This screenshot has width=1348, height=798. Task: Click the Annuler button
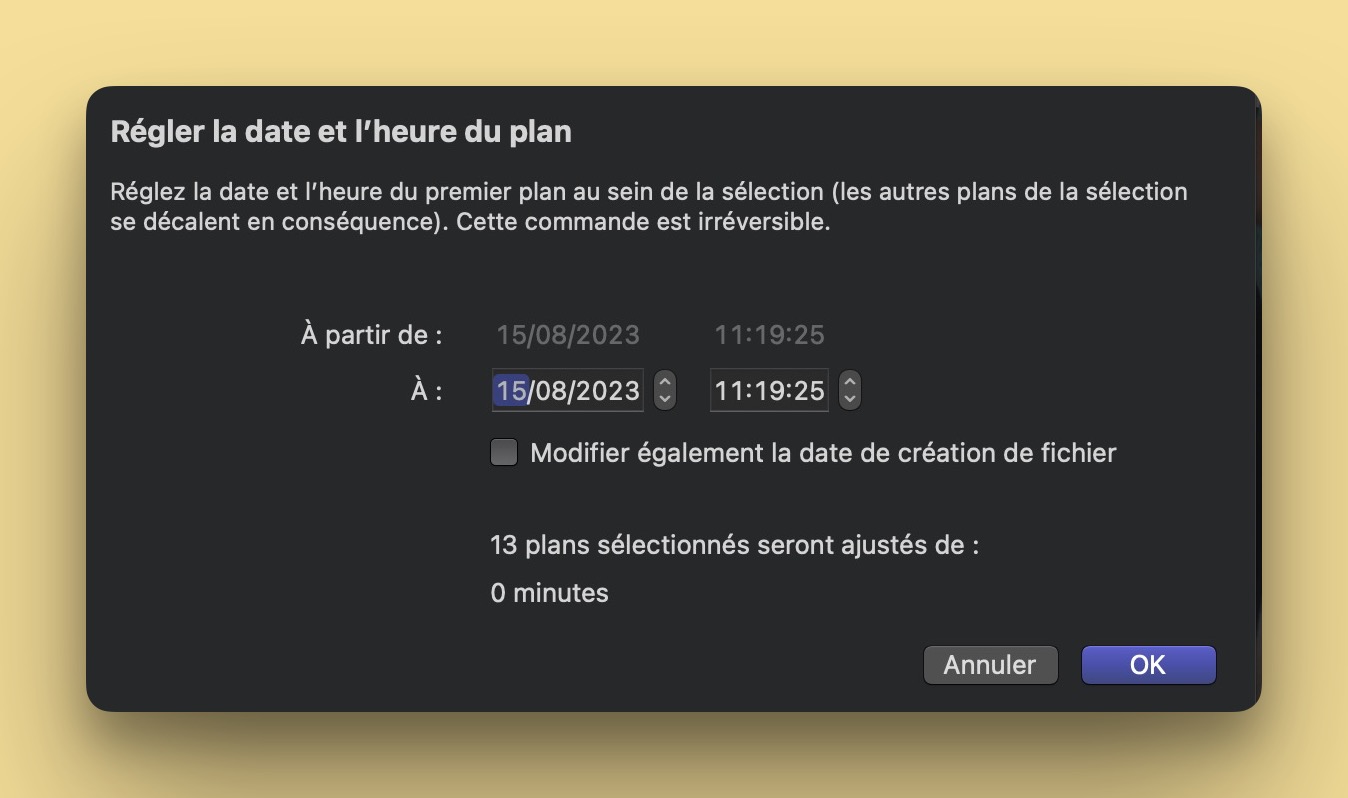click(x=990, y=665)
